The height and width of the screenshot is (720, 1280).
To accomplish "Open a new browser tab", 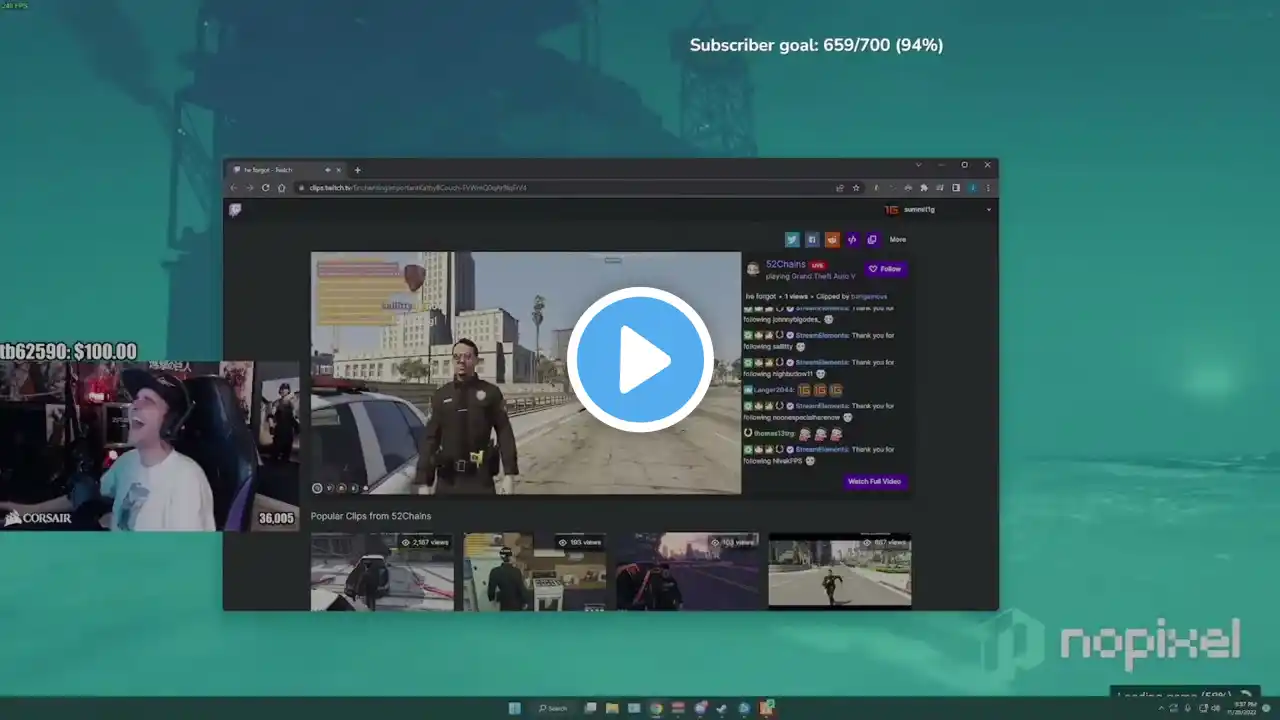I will tap(357, 170).
